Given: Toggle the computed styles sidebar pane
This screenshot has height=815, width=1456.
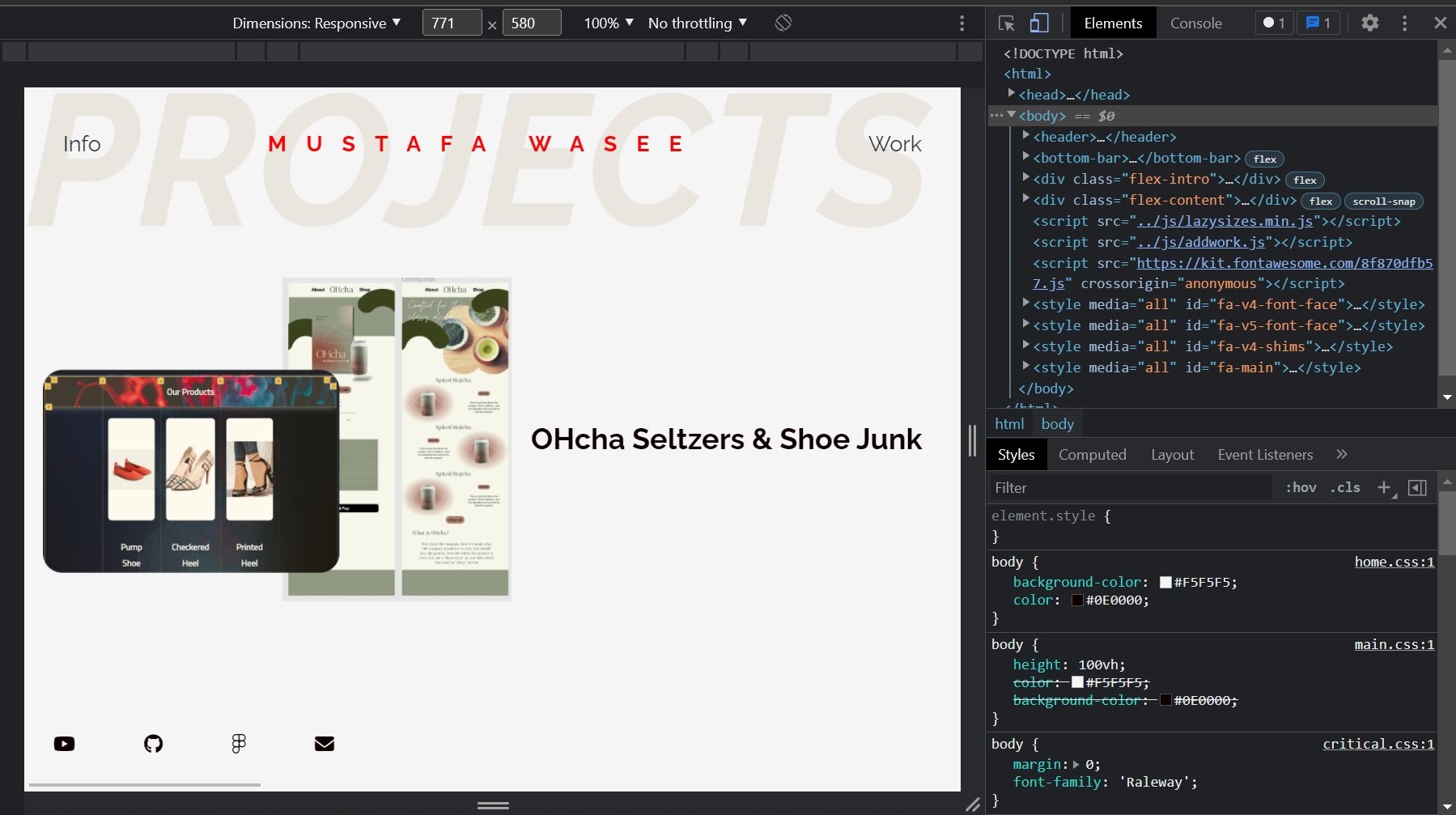Looking at the screenshot, I should point(1417,487).
